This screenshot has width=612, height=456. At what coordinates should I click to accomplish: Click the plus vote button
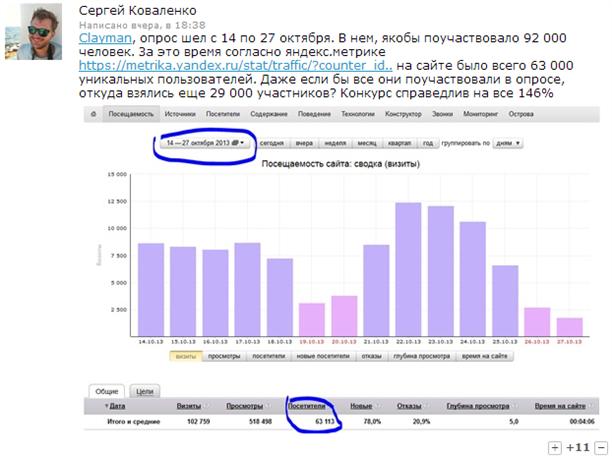point(555,446)
